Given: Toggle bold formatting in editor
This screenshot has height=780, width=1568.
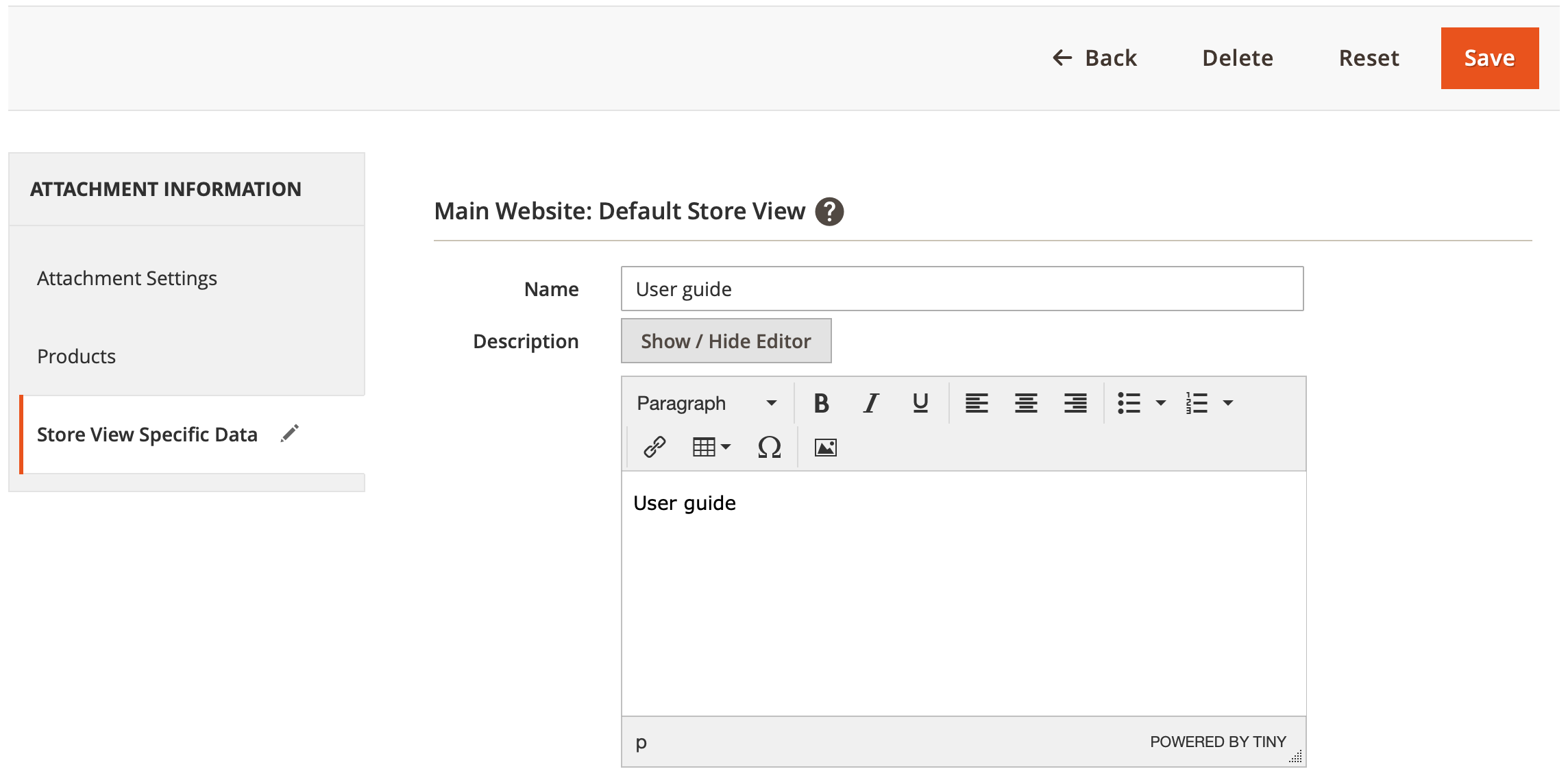Looking at the screenshot, I should click(821, 403).
